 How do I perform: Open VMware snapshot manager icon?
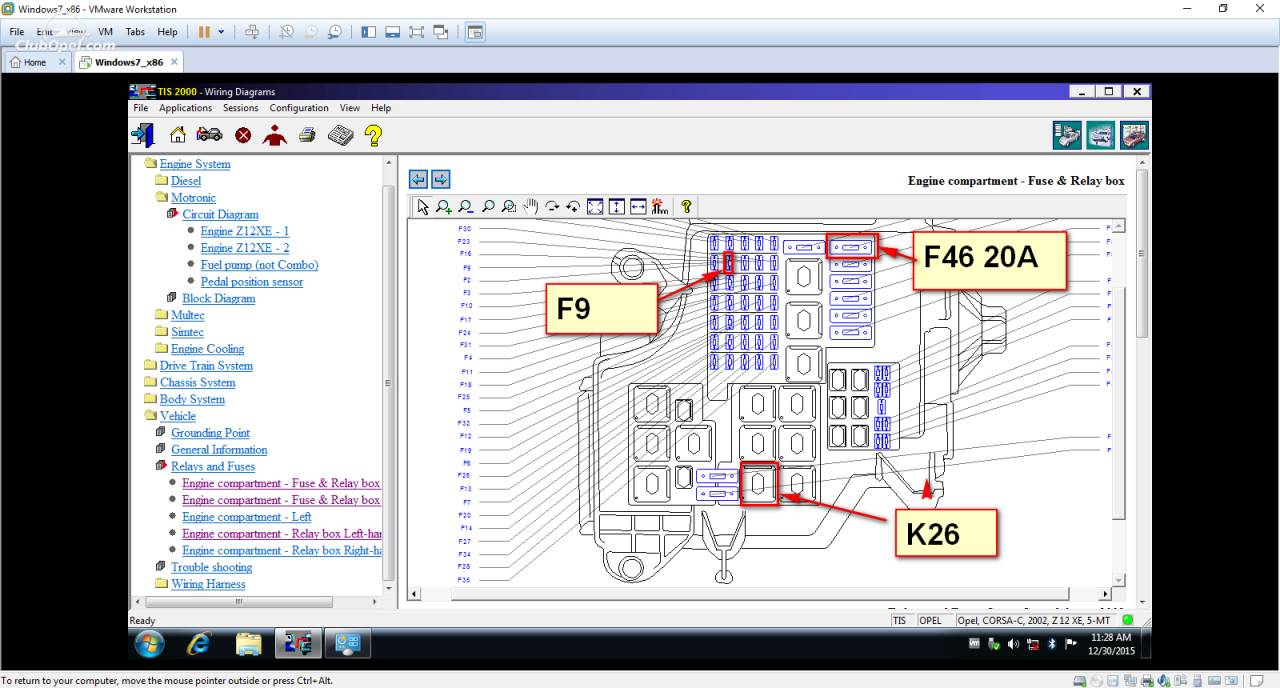pos(334,32)
